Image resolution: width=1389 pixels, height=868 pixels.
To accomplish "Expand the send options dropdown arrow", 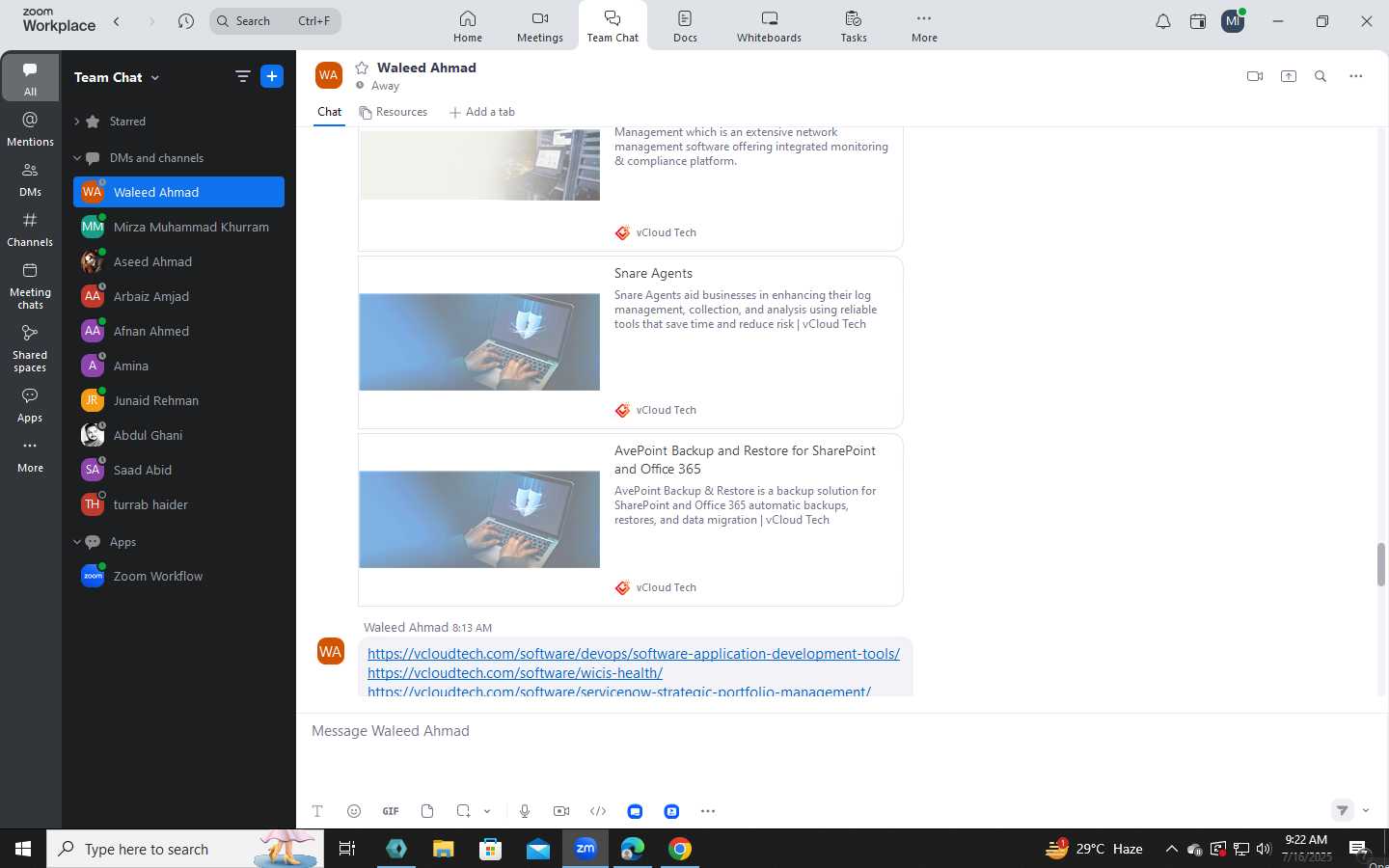I will pyautogui.click(x=1366, y=810).
